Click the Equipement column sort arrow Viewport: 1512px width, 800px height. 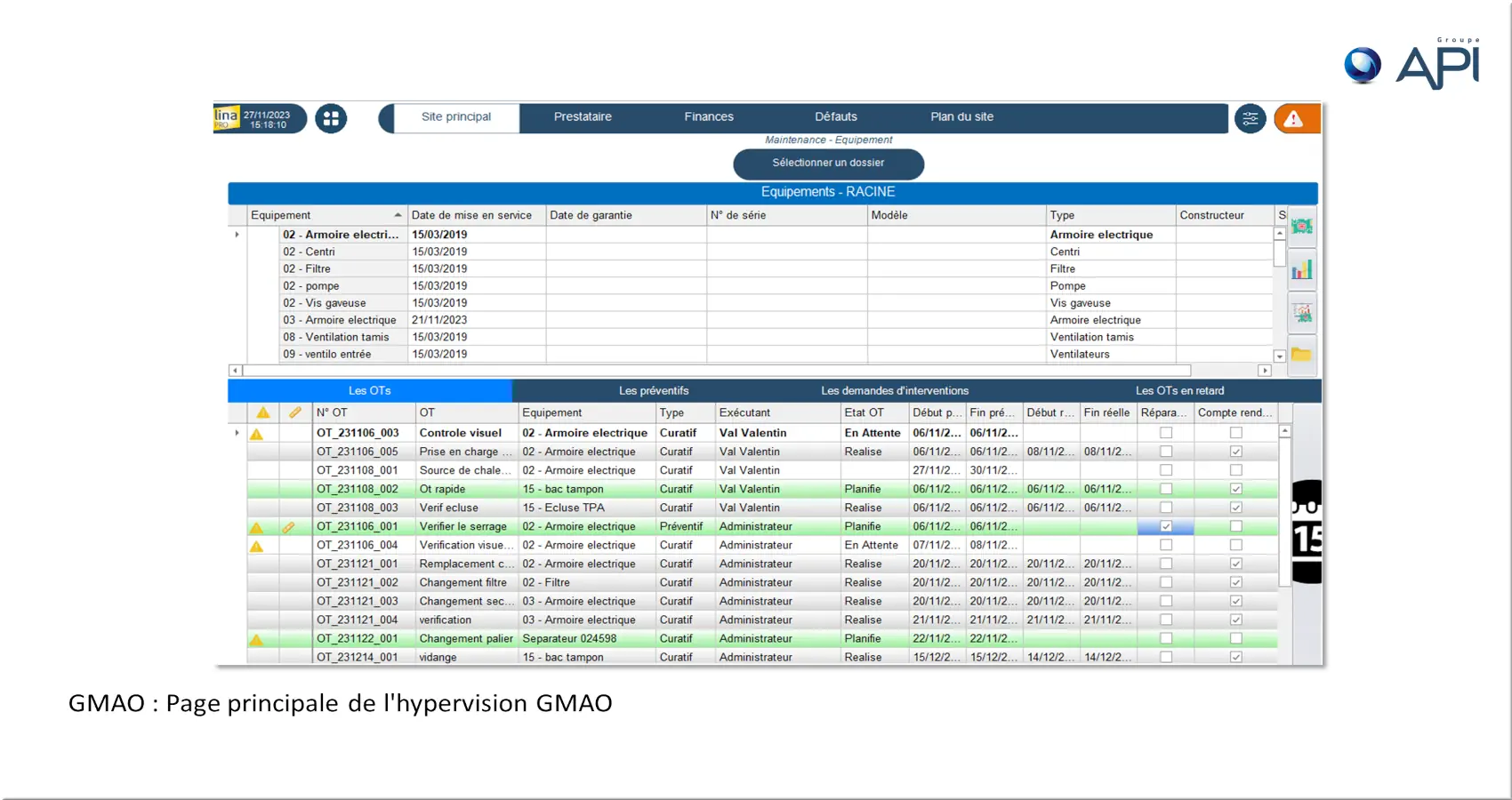(398, 215)
